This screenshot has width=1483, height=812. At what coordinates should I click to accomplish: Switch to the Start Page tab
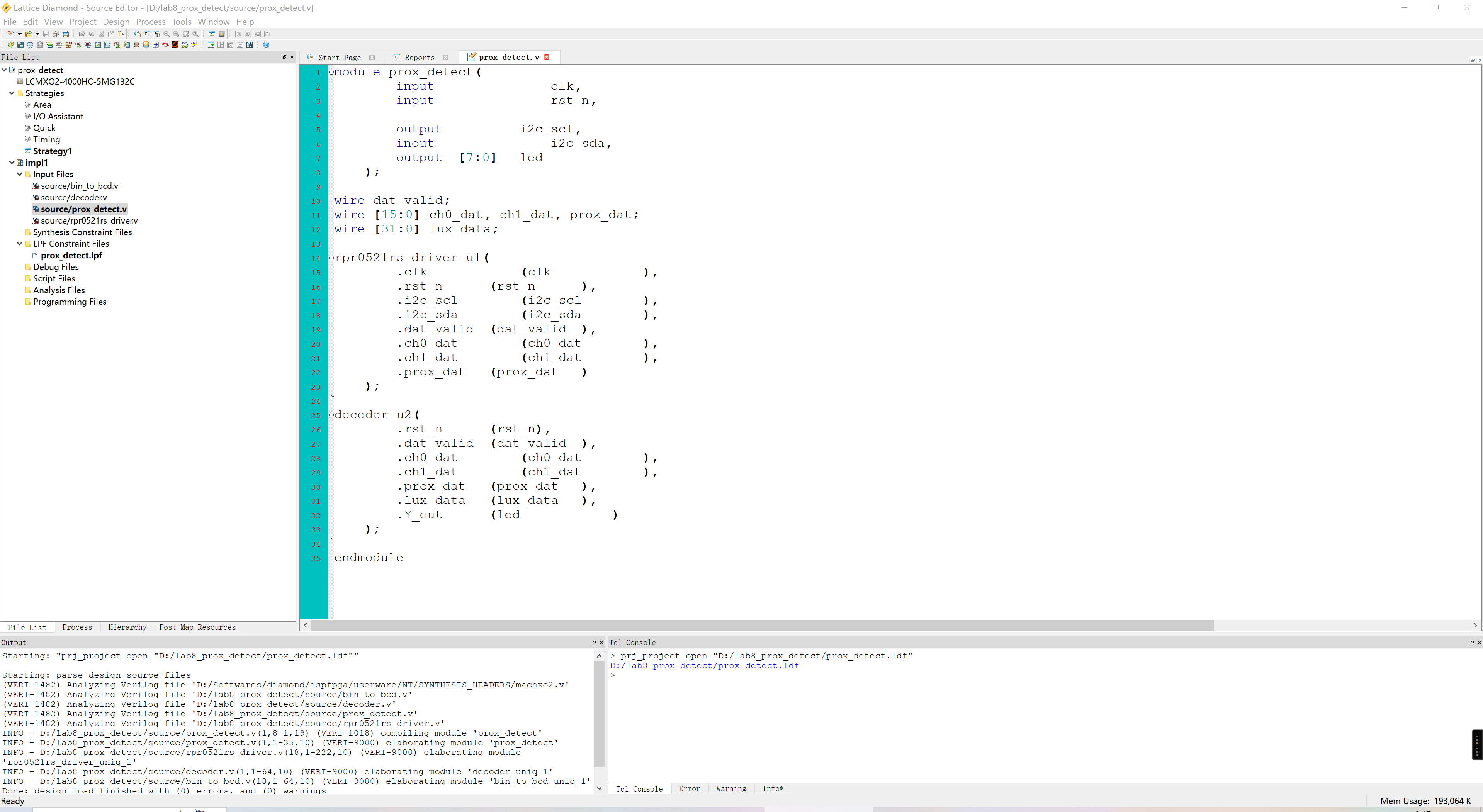click(x=339, y=58)
